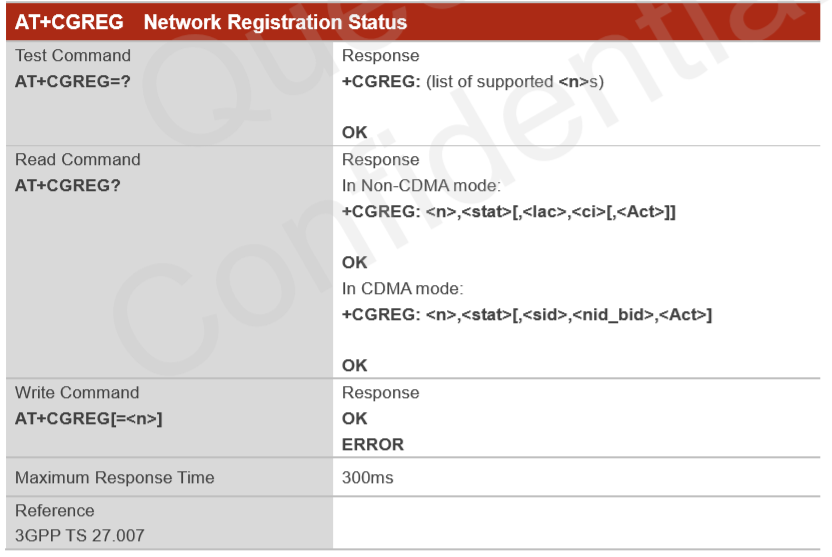Click the list of supported <n>s response line

tap(472, 81)
